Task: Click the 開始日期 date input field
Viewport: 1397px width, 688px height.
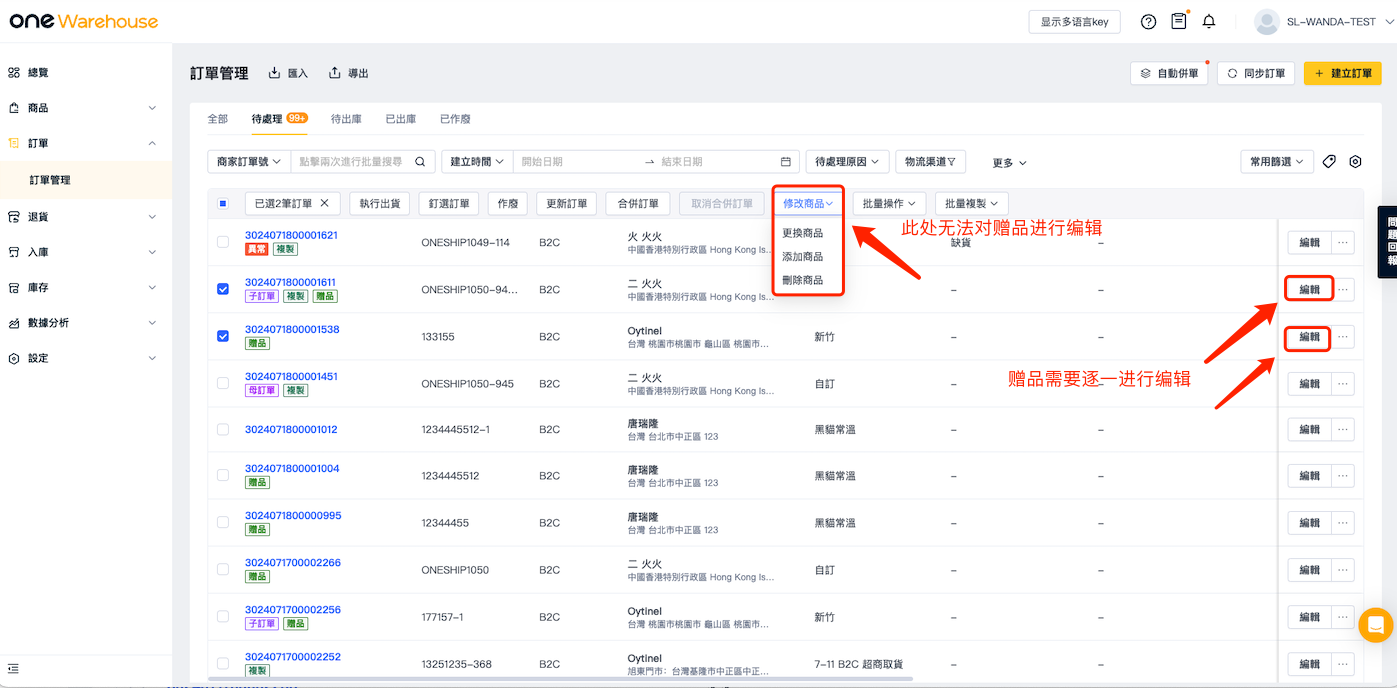Action: (575, 162)
